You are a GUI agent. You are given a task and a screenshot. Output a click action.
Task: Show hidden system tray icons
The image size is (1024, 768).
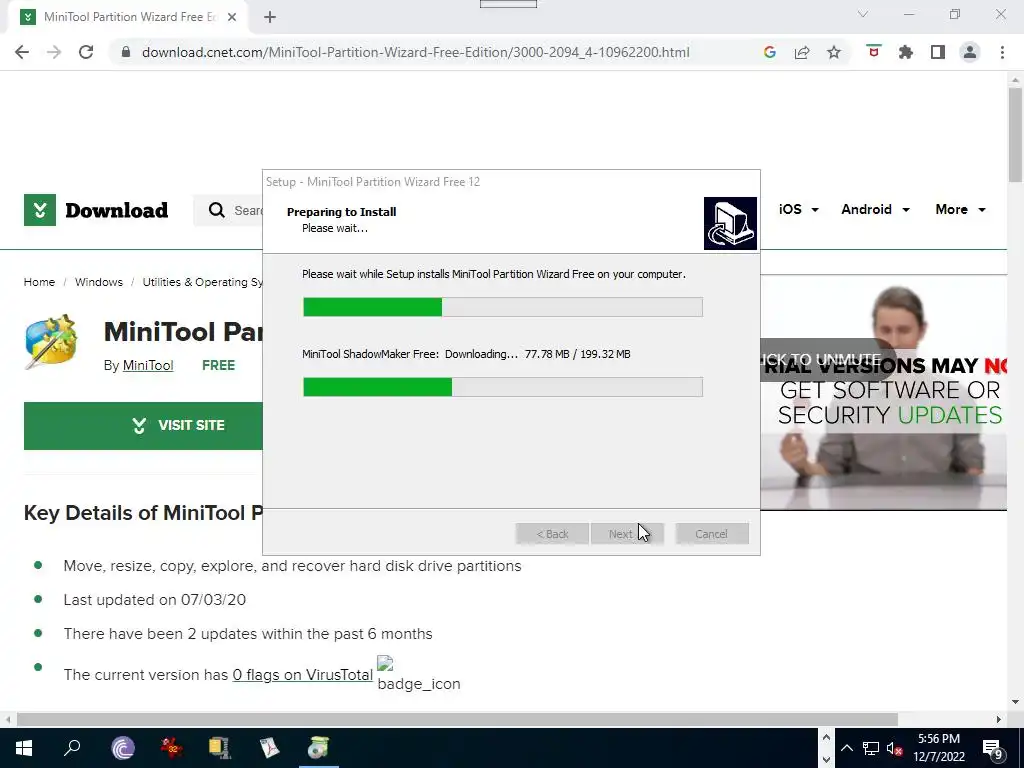tap(846, 748)
